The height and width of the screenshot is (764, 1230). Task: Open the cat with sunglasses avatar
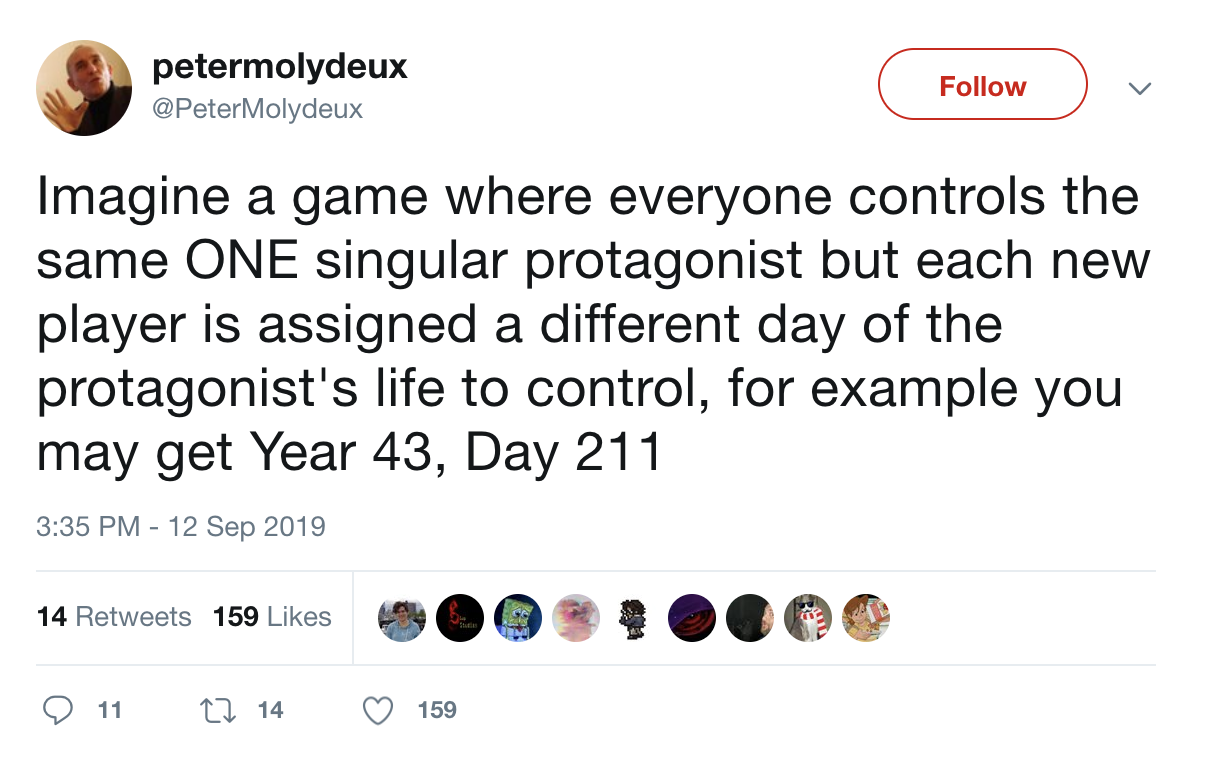[x=808, y=618]
